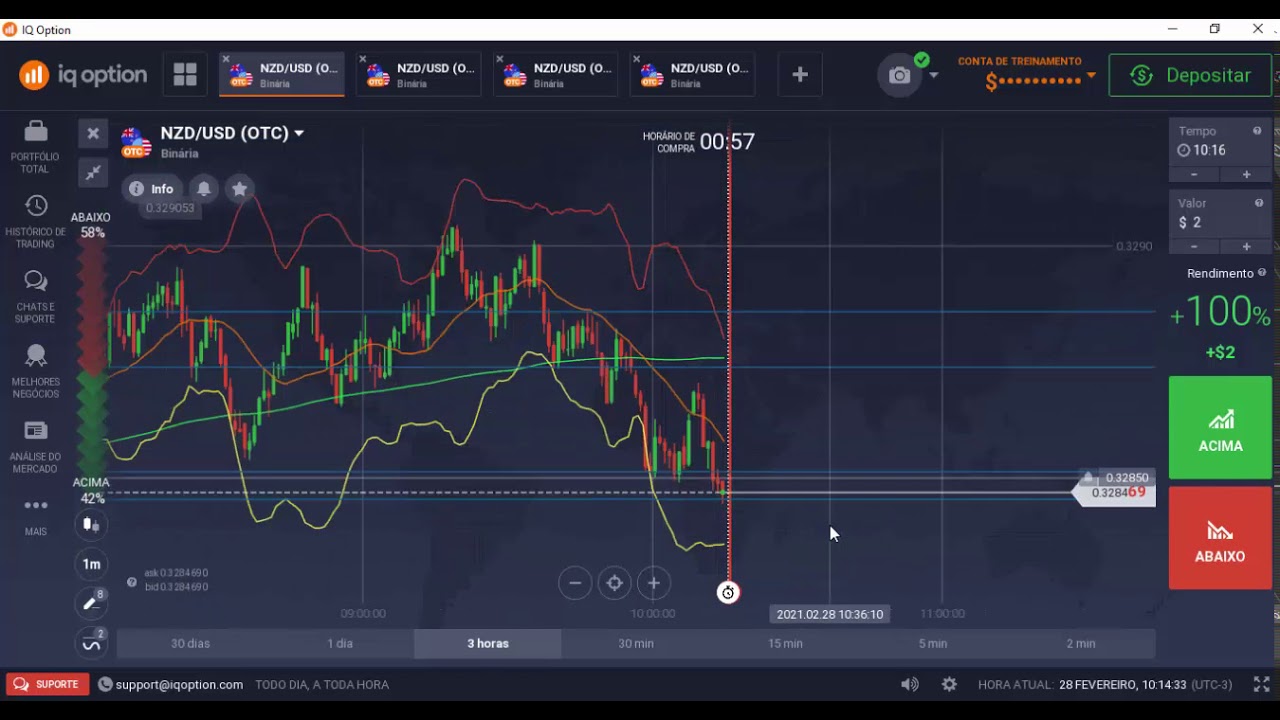This screenshot has height=720, width=1280.
Task: Increase Tempo with plus stepper
Action: tap(1246, 174)
